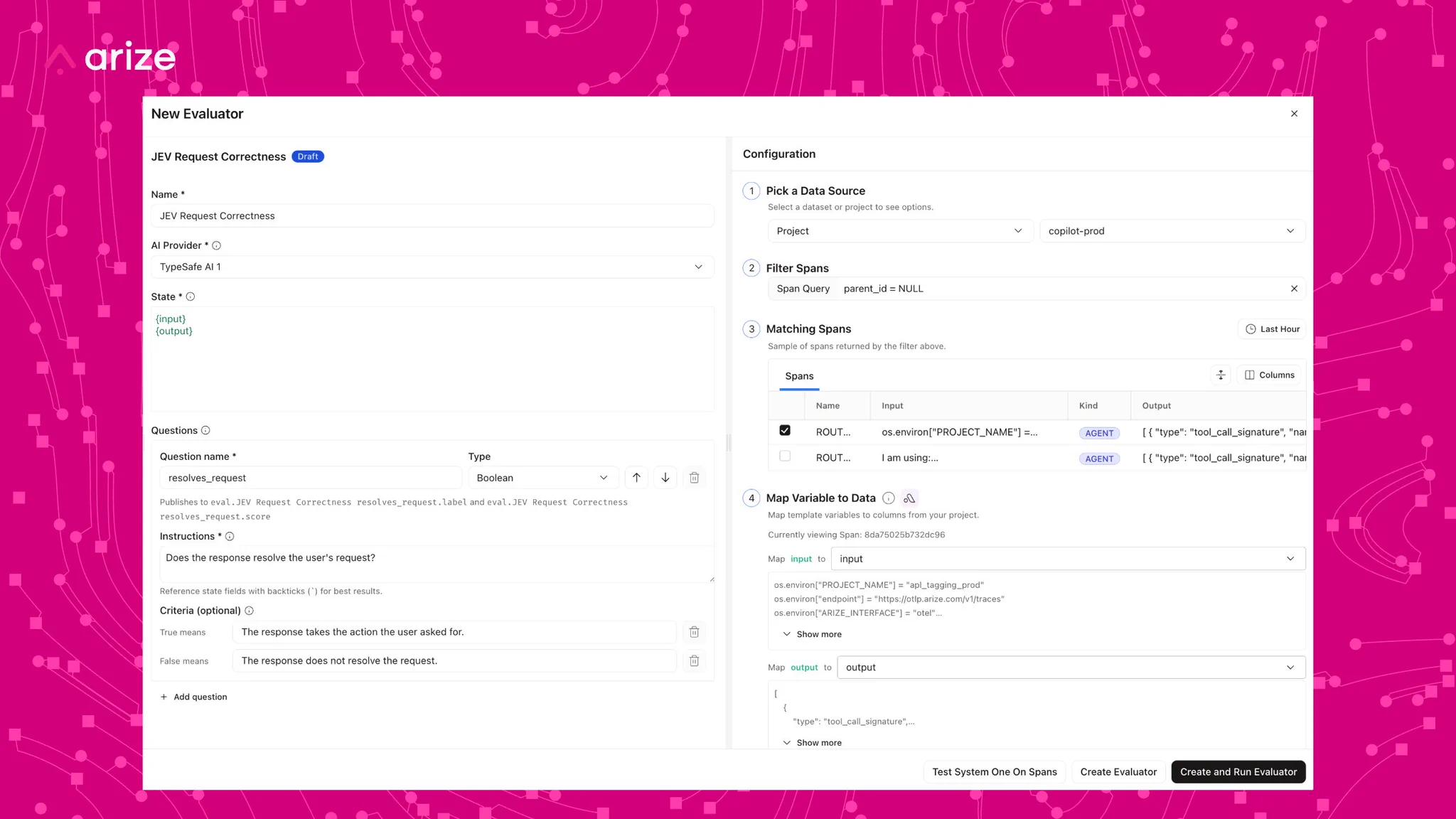The image size is (1456, 819).
Task: Click the Create Evaluator button
Action: click(x=1118, y=772)
